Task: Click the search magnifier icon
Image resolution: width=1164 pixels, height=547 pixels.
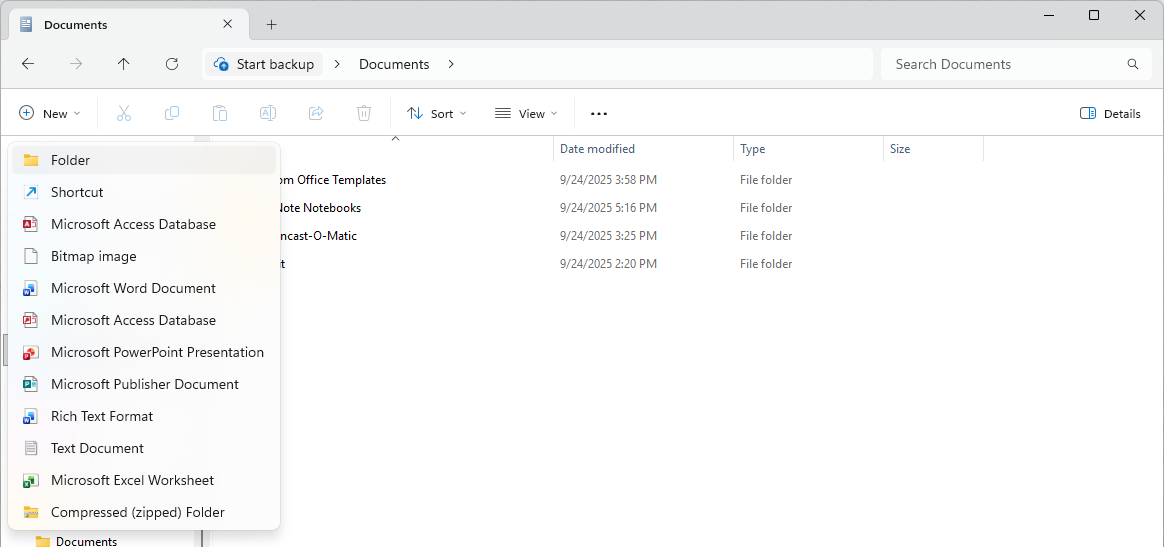Action: (x=1133, y=64)
